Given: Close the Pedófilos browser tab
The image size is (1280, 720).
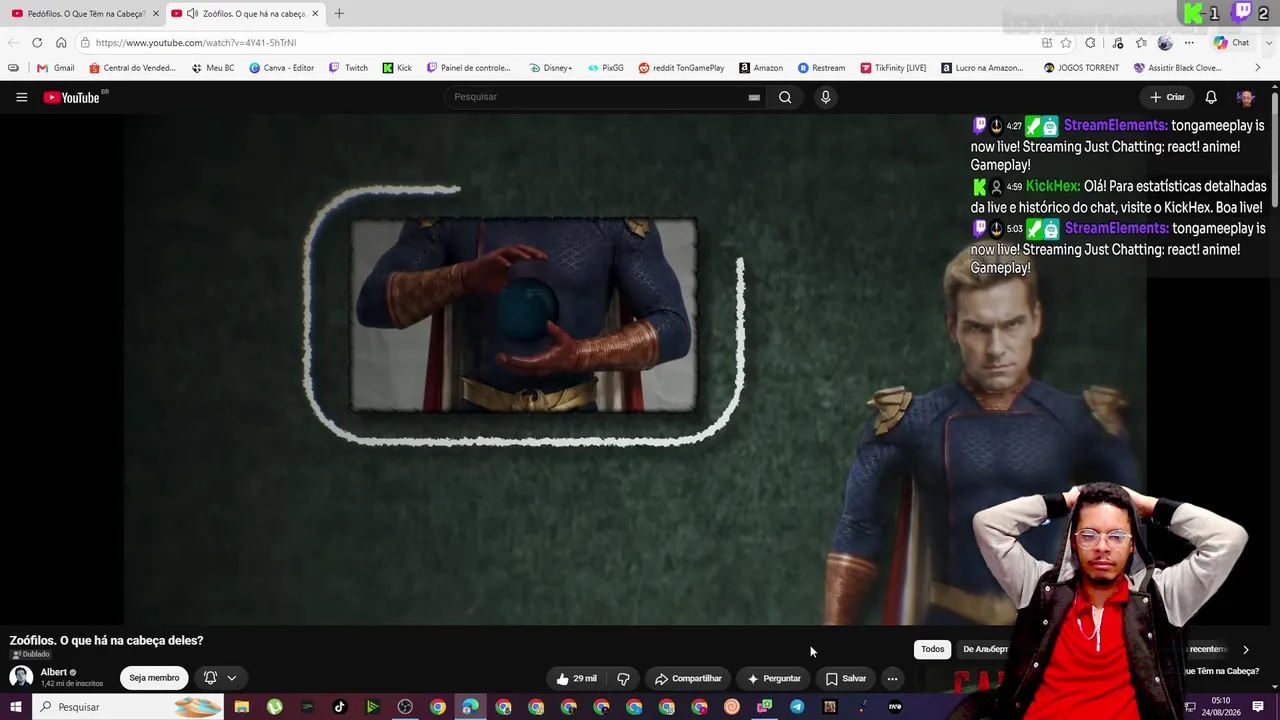Looking at the screenshot, I should tap(155, 13).
